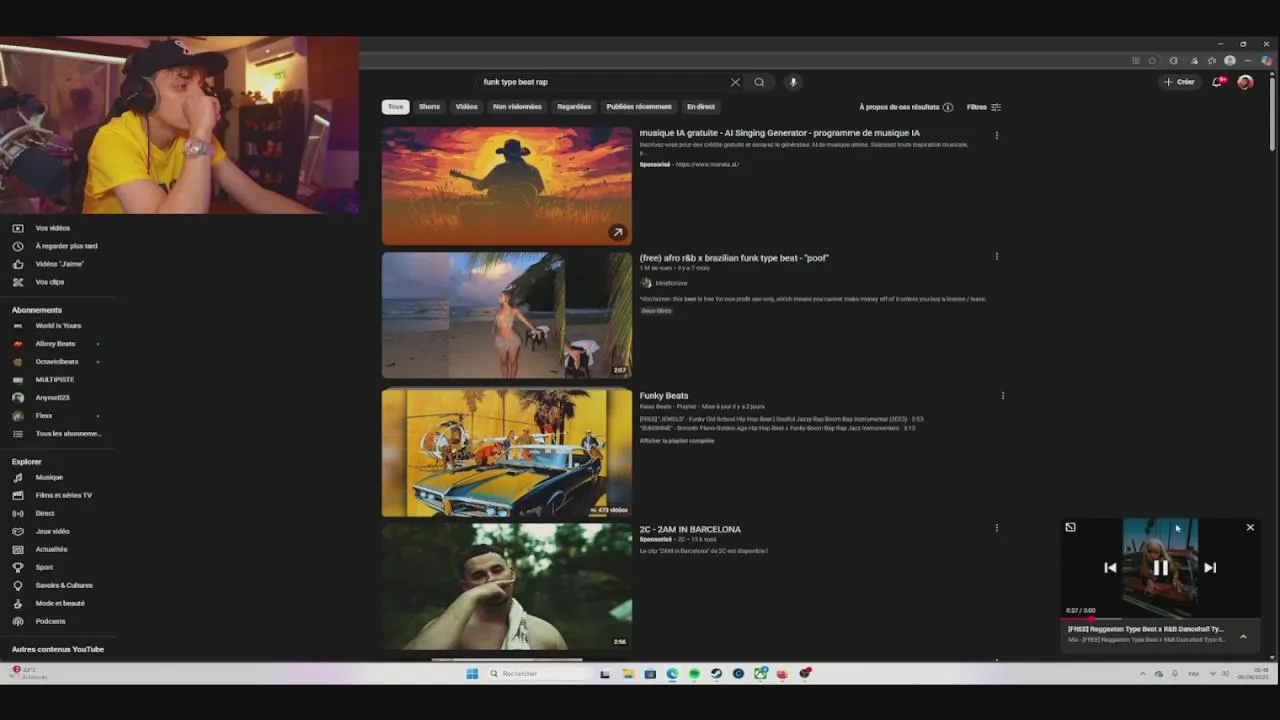1280x720 pixels.
Task: Skip to next track in miniplayer
Action: (x=1210, y=567)
